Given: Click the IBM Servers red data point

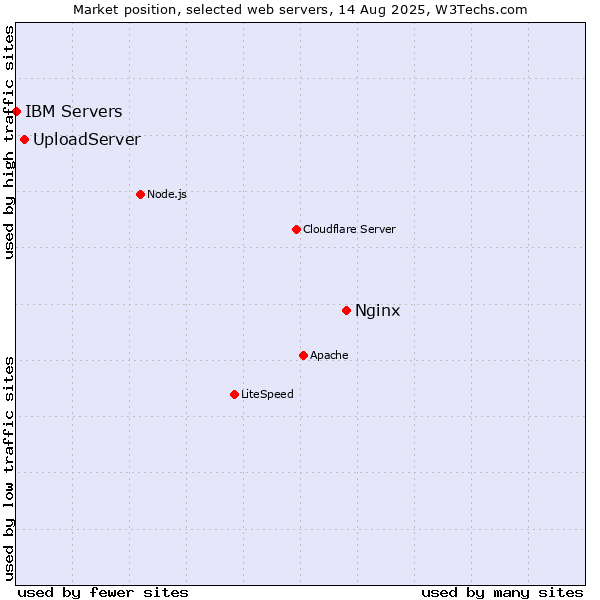Looking at the screenshot, I should (x=16, y=111).
